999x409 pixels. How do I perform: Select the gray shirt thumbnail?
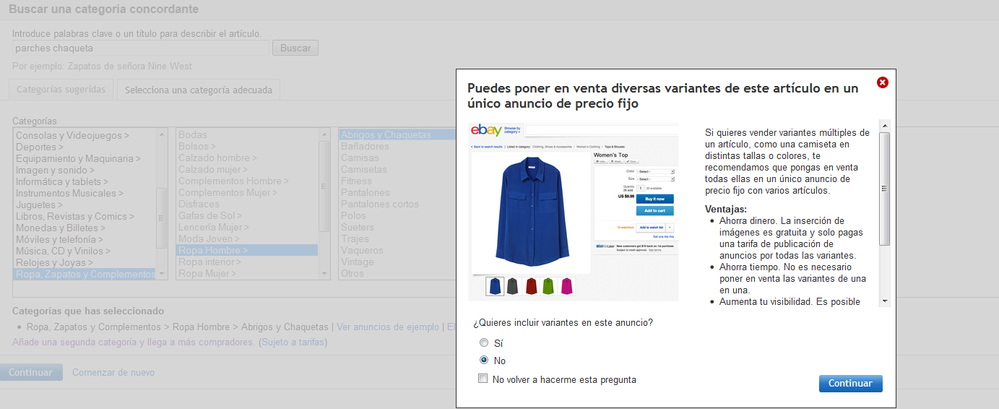[x=515, y=286]
